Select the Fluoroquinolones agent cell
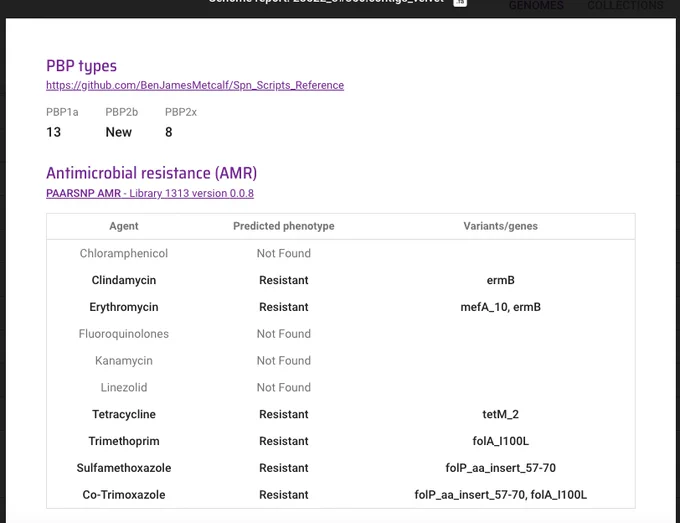This screenshot has height=523, width=680. coord(124,334)
